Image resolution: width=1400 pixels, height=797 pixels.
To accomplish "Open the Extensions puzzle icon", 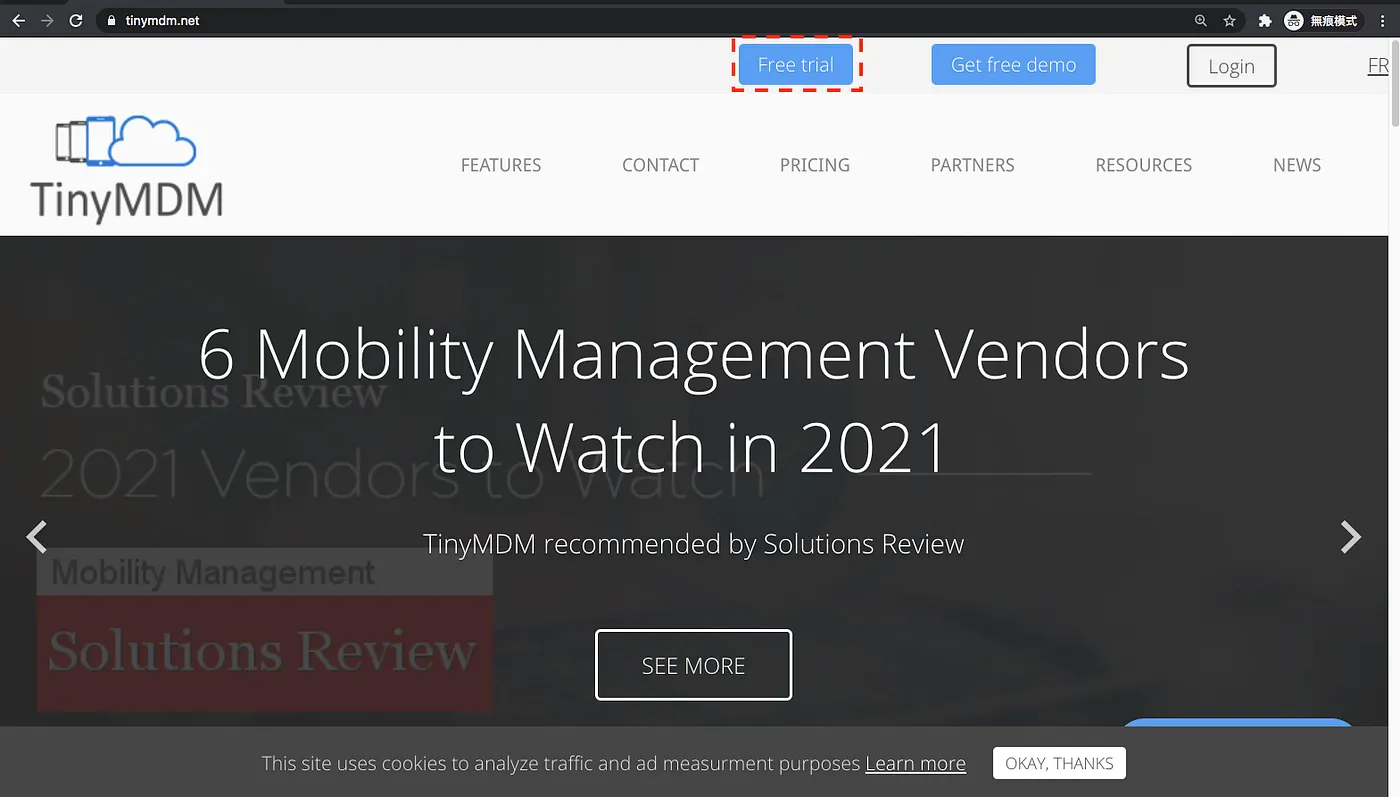I will pos(1265,20).
